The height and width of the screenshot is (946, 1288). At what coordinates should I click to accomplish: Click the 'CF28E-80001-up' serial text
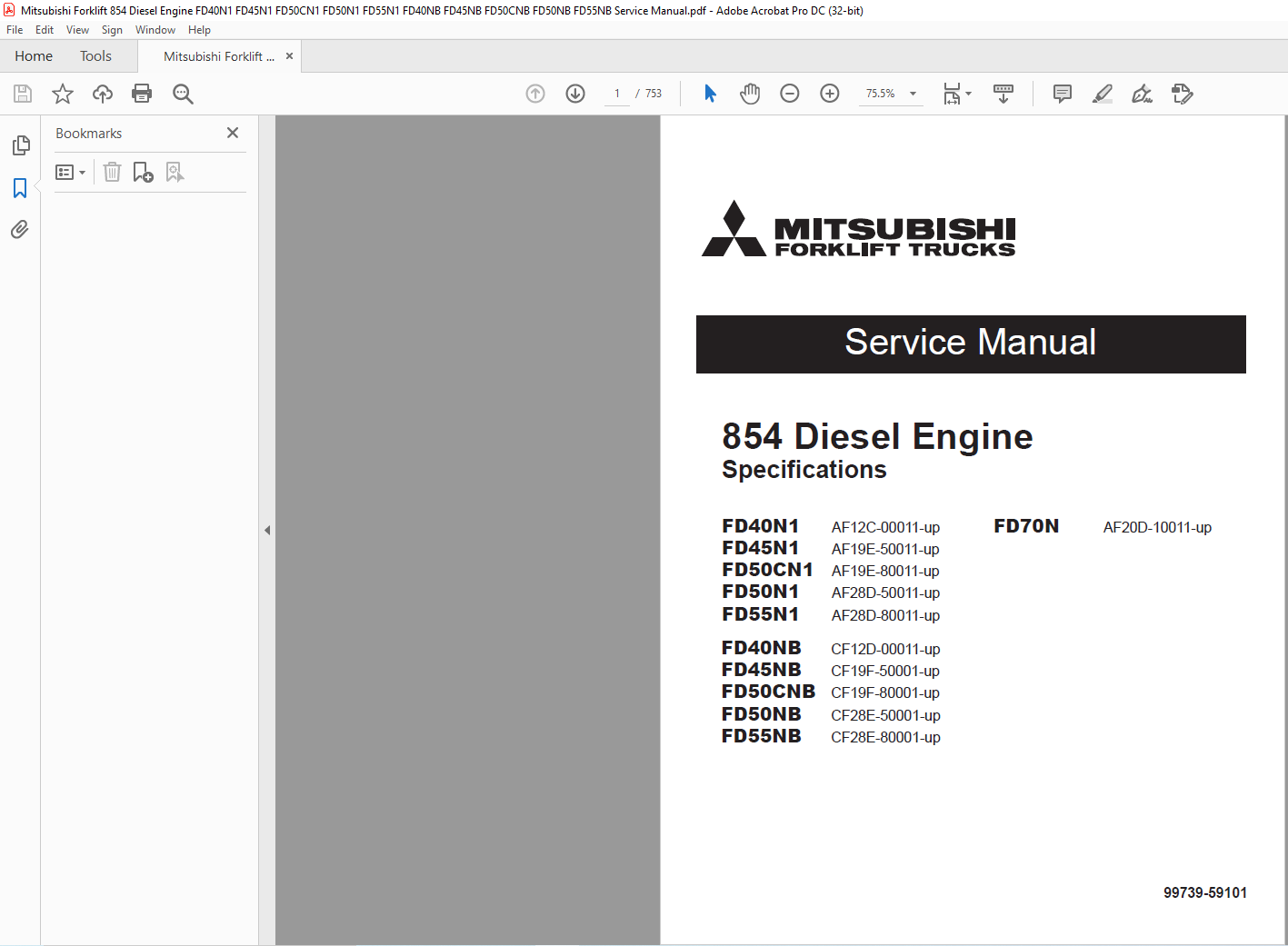click(x=885, y=737)
